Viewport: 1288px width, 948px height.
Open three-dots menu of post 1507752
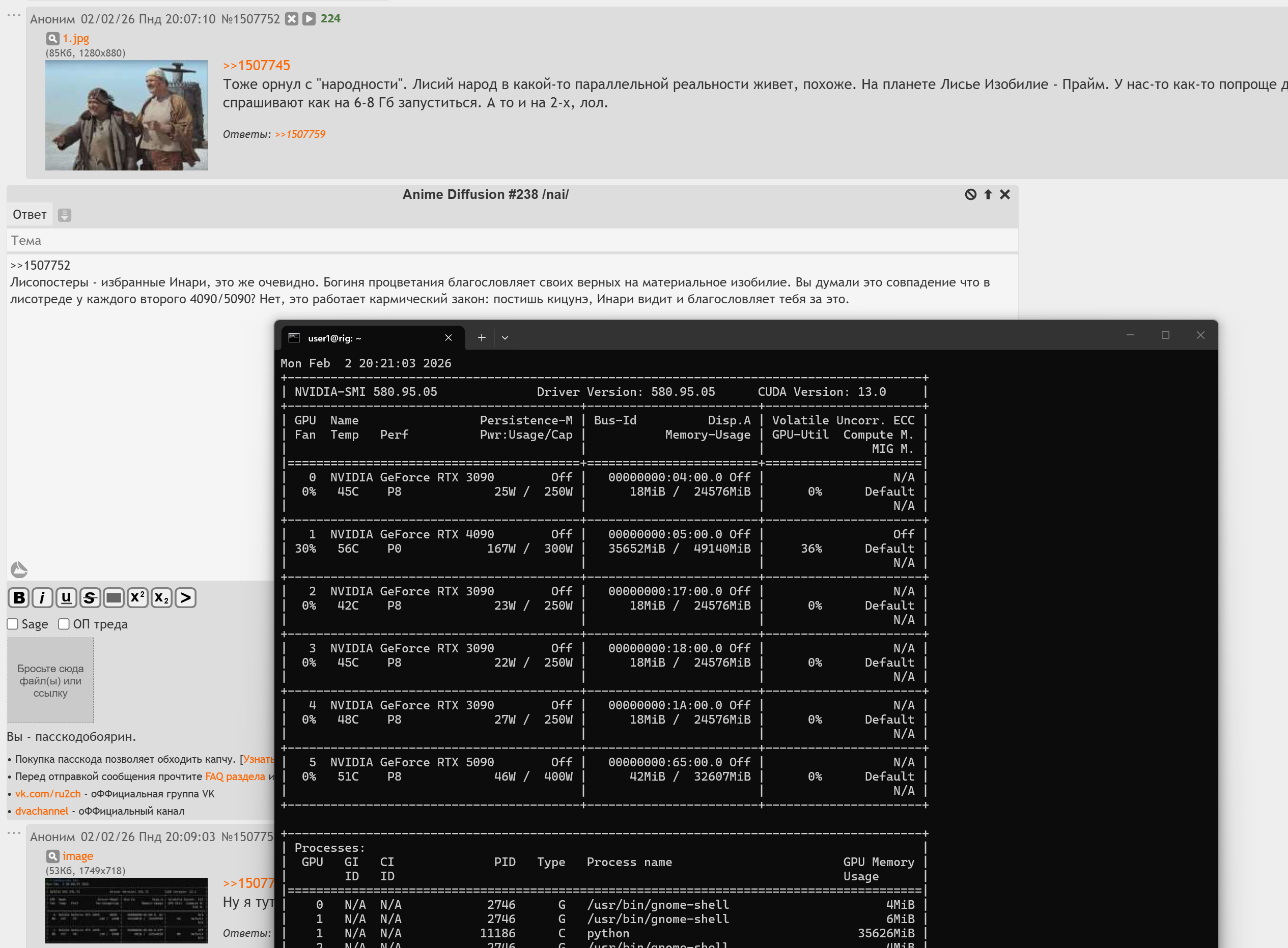14,15
